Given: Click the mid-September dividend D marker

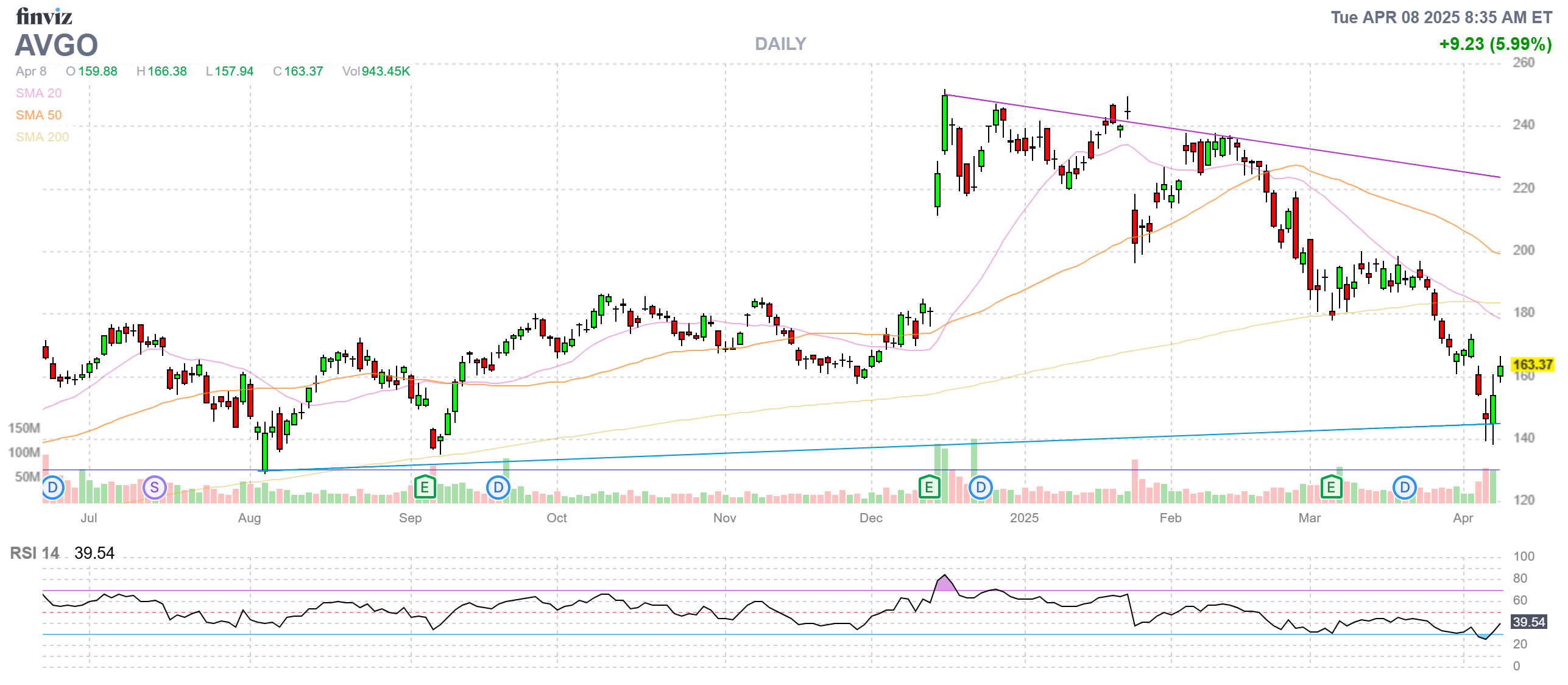Looking at the screenshot, I should 498,488.
